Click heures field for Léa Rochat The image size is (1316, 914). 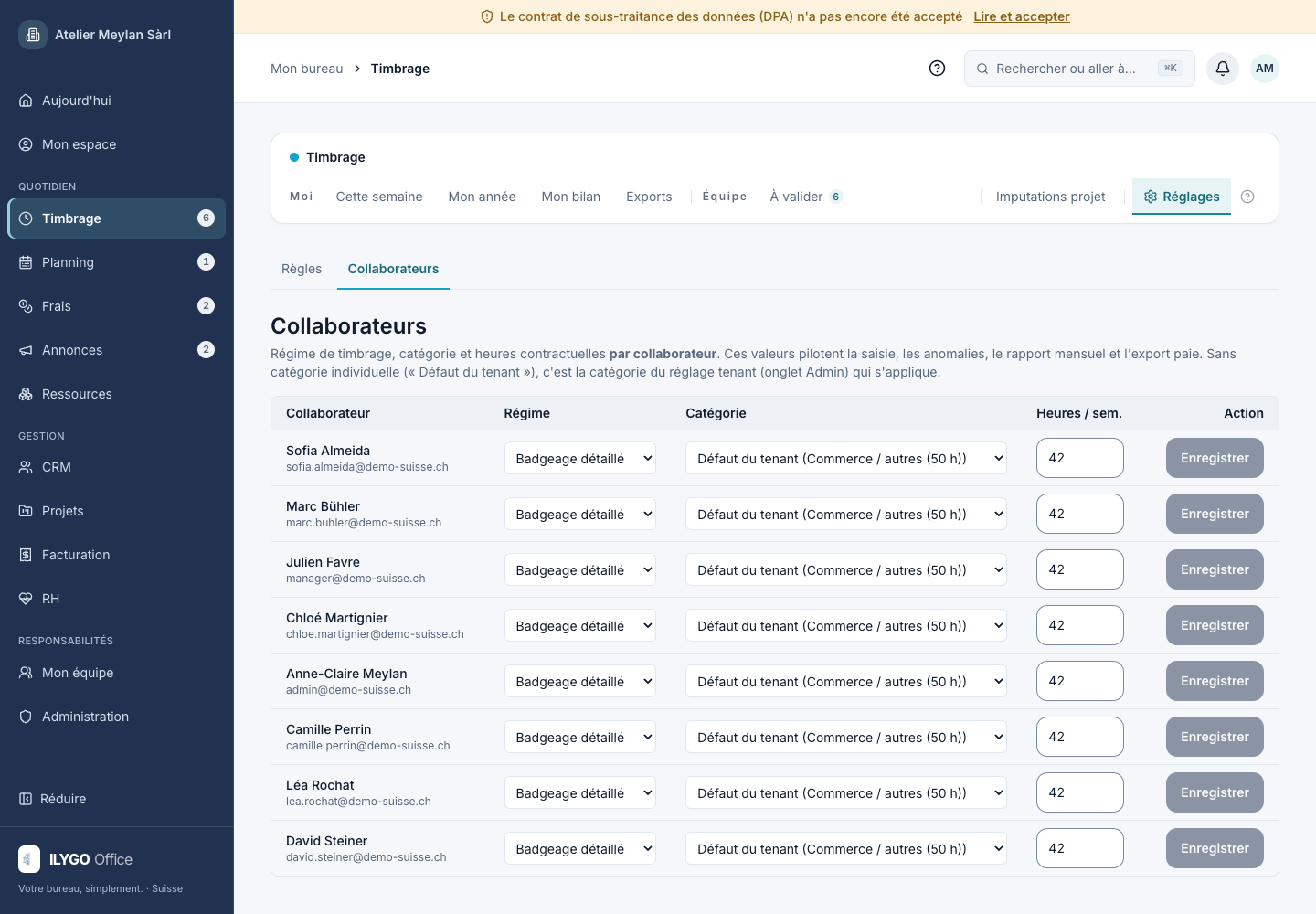1080,792
